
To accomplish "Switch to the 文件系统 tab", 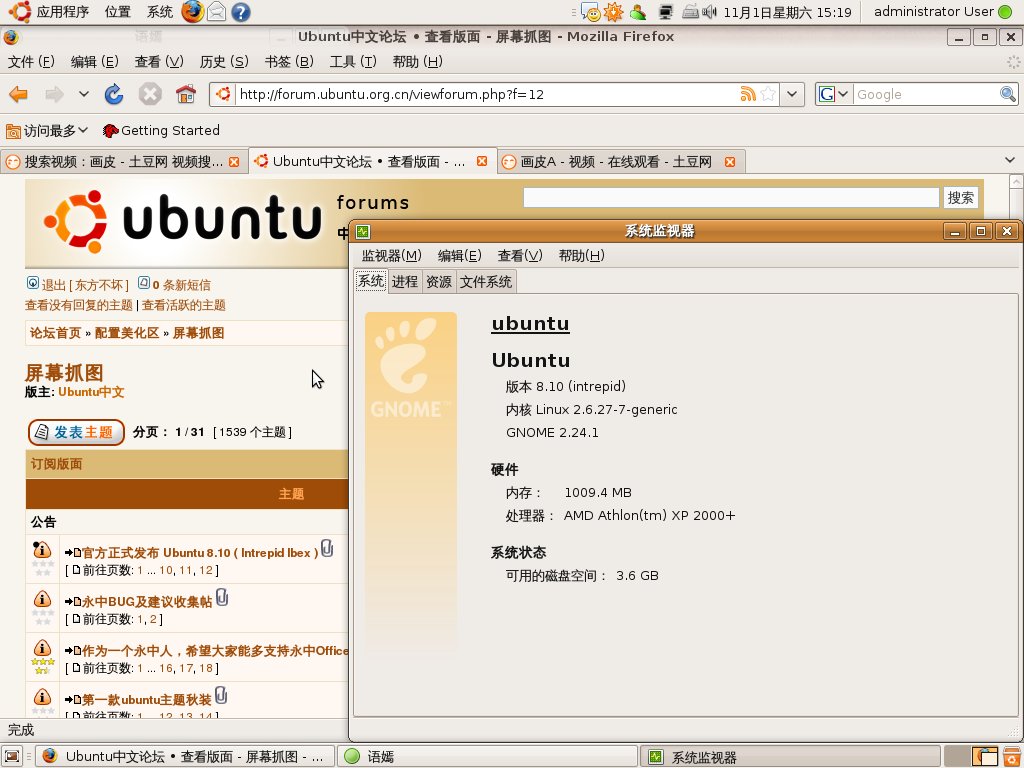I will pos(486,281).
